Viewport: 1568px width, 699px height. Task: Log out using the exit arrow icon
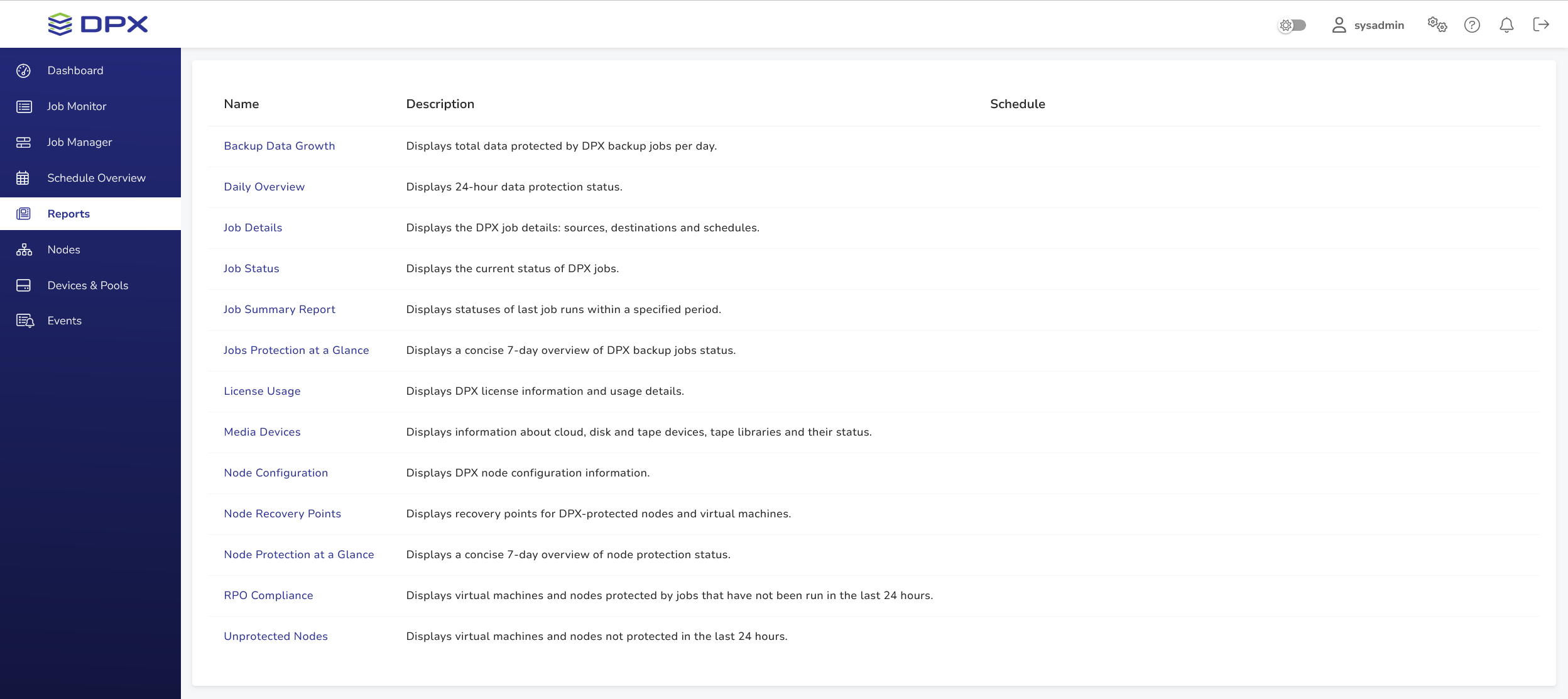(1541, 25)
